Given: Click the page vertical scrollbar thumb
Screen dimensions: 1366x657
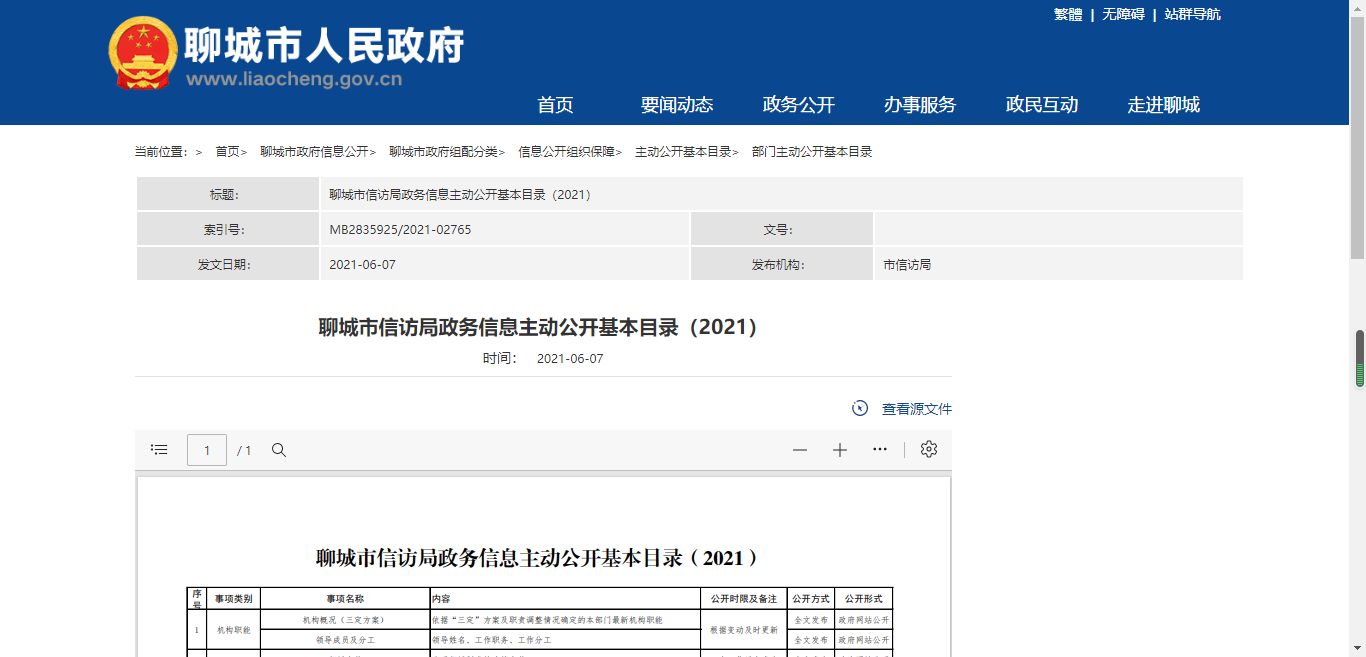Looking at the screenshot, I should tap(1359, 358).
